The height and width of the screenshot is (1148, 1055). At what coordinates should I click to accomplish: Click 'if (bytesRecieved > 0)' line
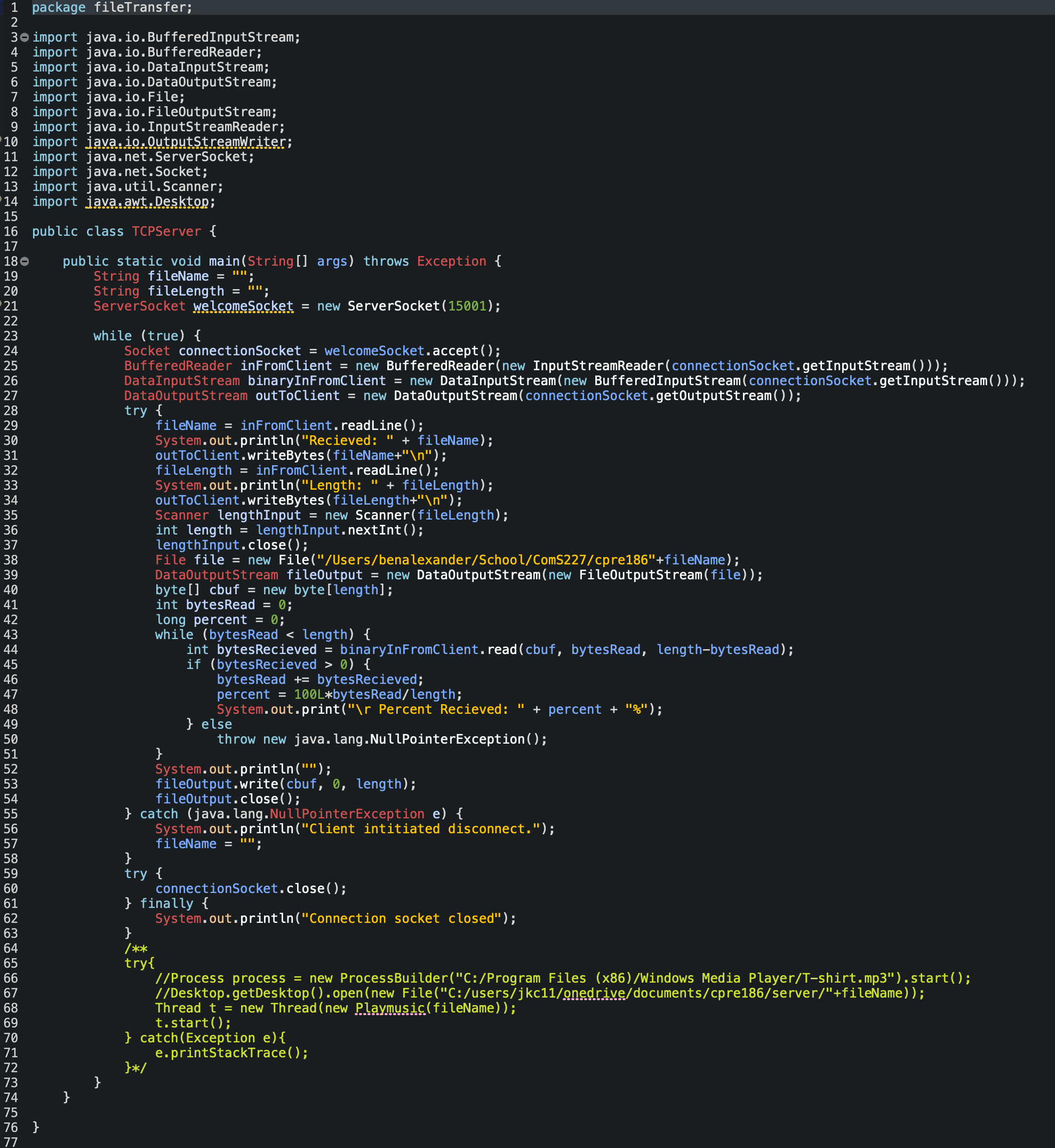click(278, 665)
